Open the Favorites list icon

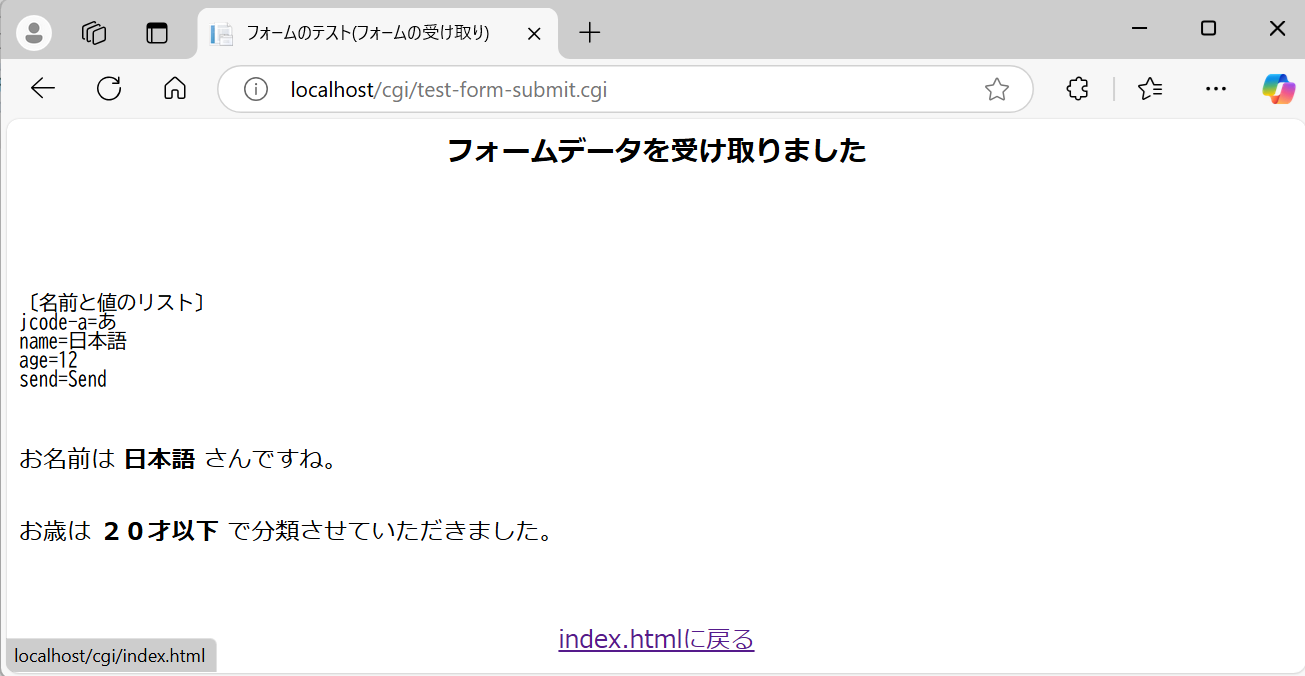click(x=1150, y=89)
